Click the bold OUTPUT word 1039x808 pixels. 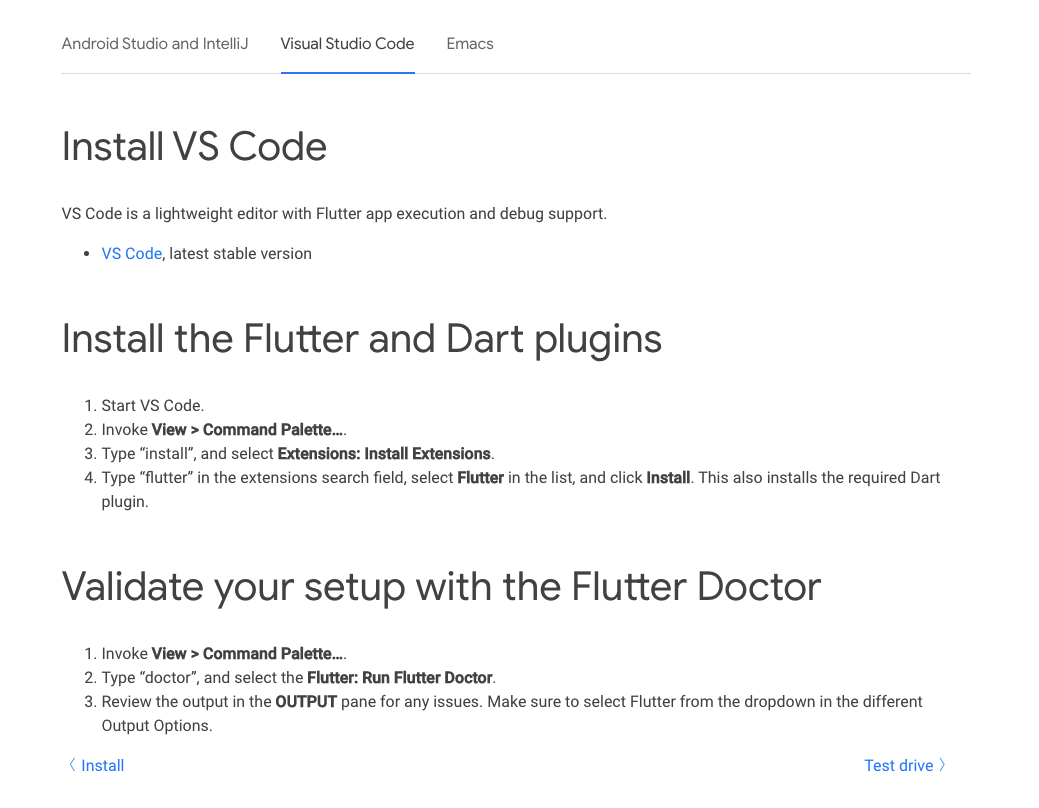pyautogui.click(x=306, y=701)
